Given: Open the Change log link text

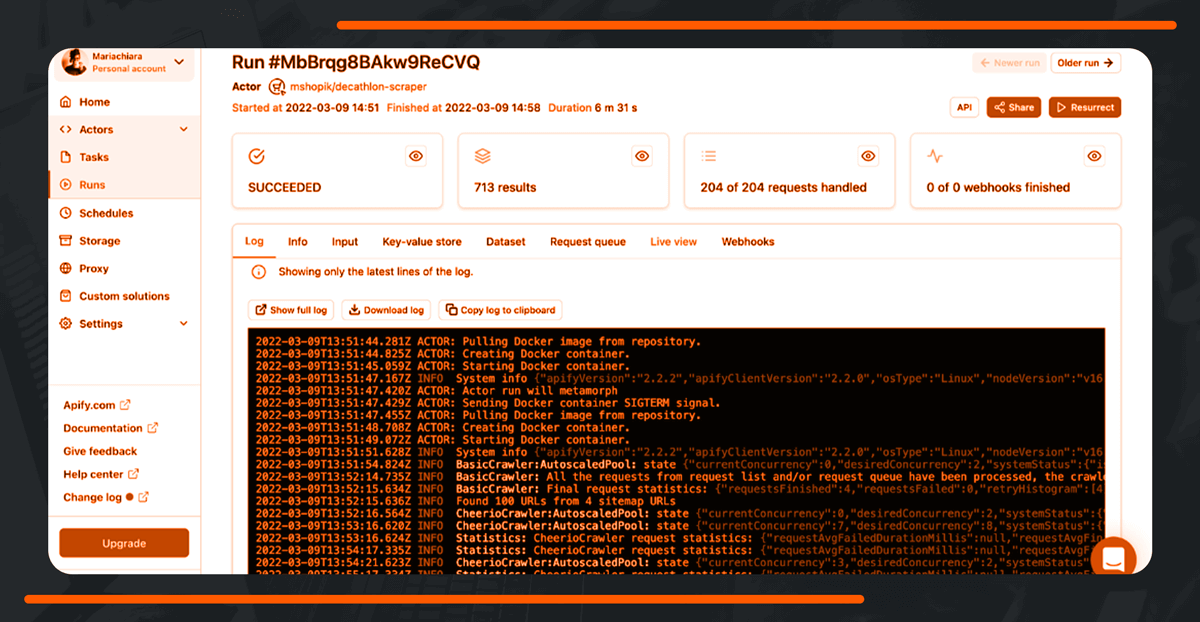Looking at the screenshot, I should 92,497.
